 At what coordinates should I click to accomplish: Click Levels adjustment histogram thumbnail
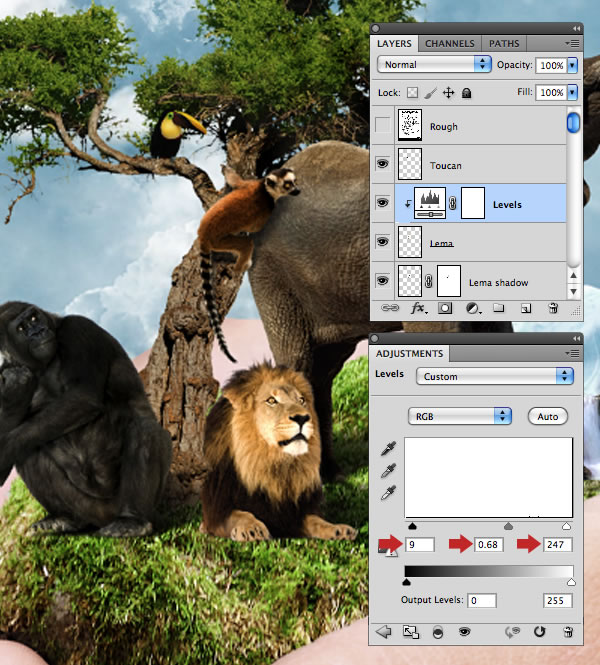click(430, 203)
